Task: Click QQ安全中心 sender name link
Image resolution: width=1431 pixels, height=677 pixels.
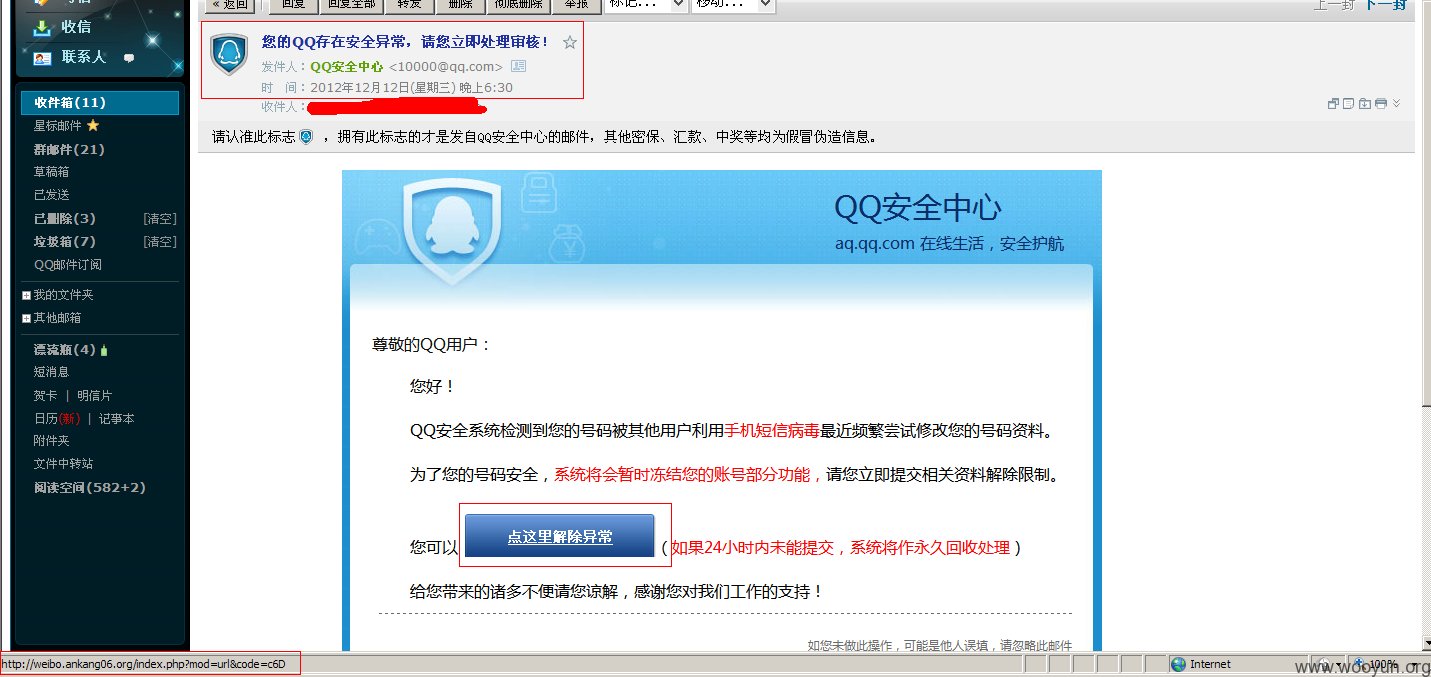Action: click(x=346, y=67)
